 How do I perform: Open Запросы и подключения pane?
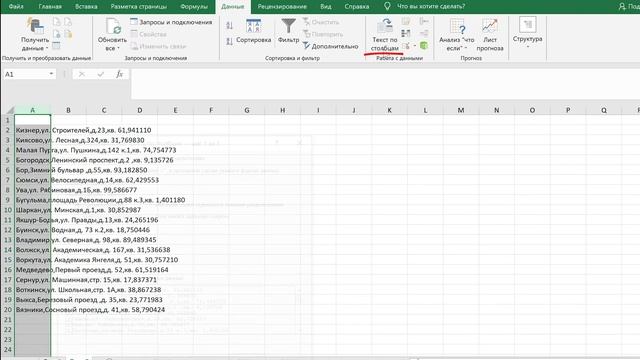coord(171,22)
